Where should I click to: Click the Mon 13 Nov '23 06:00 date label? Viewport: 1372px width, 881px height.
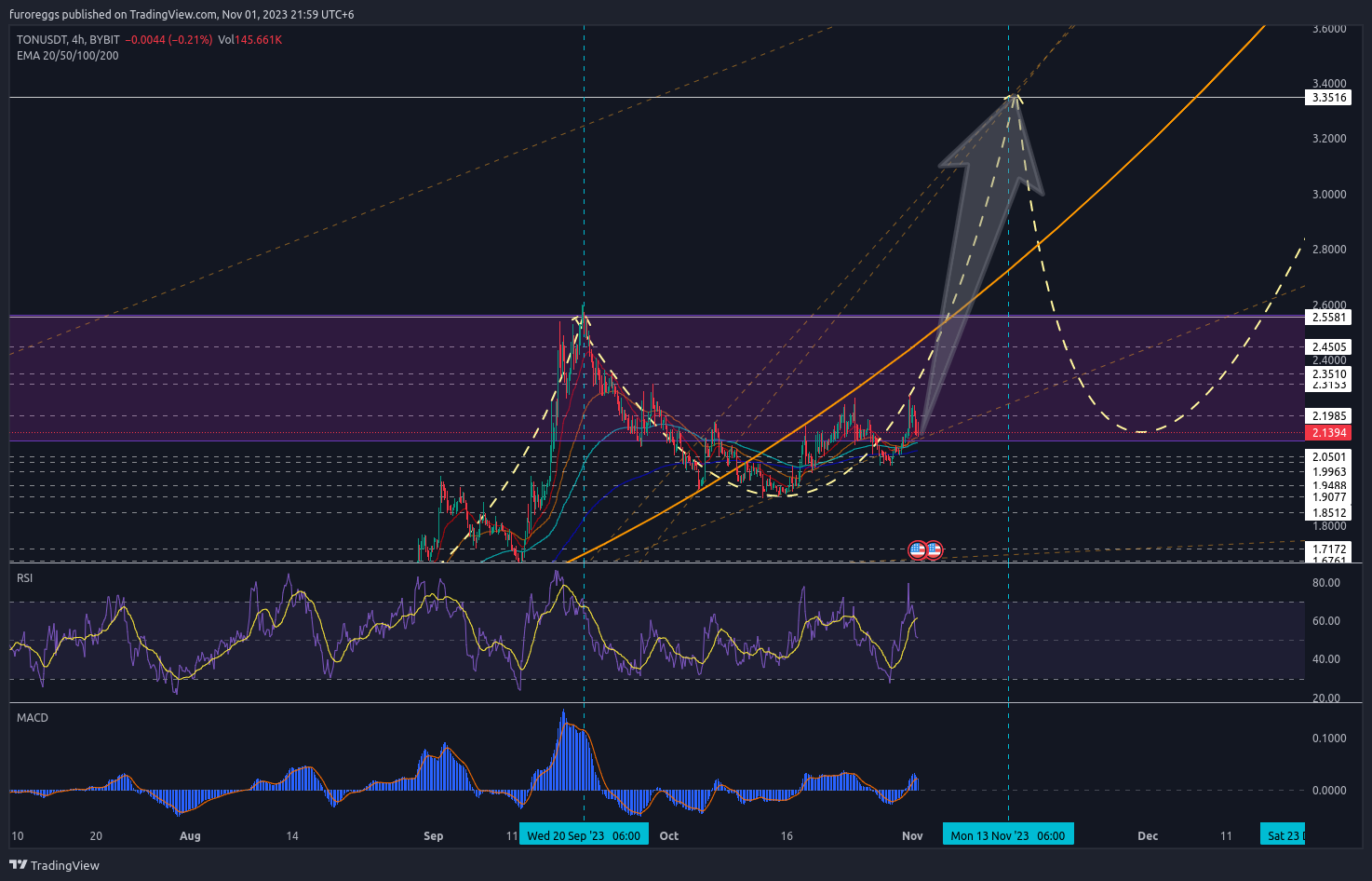[x=1008, y=835]
